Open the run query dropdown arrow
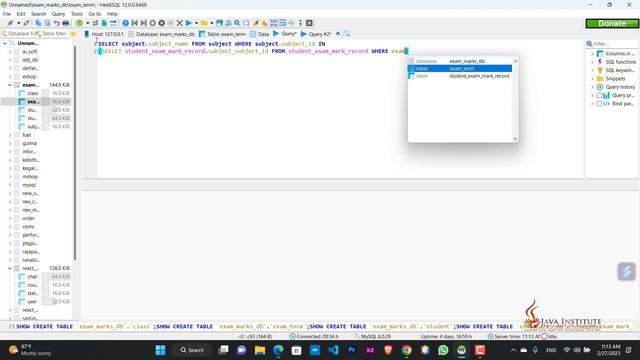The width and height of the screenshot is (640, 360). click(196, 23)
